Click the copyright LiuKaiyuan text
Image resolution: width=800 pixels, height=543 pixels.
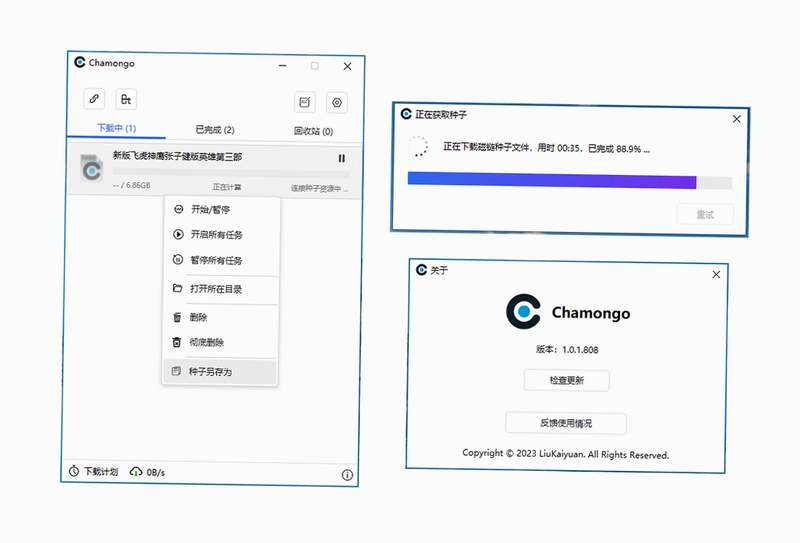point(565,454)
